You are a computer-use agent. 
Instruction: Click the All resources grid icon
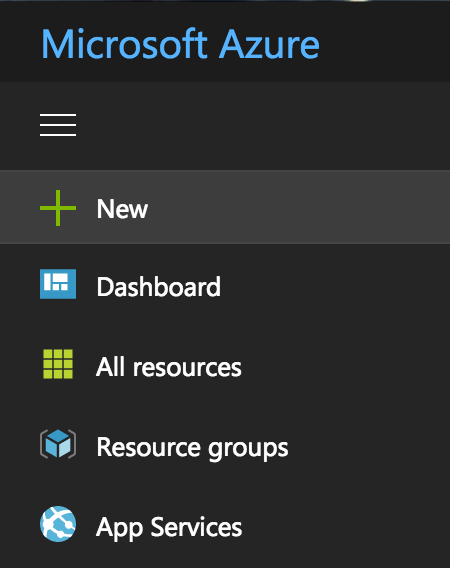(58, 364)
